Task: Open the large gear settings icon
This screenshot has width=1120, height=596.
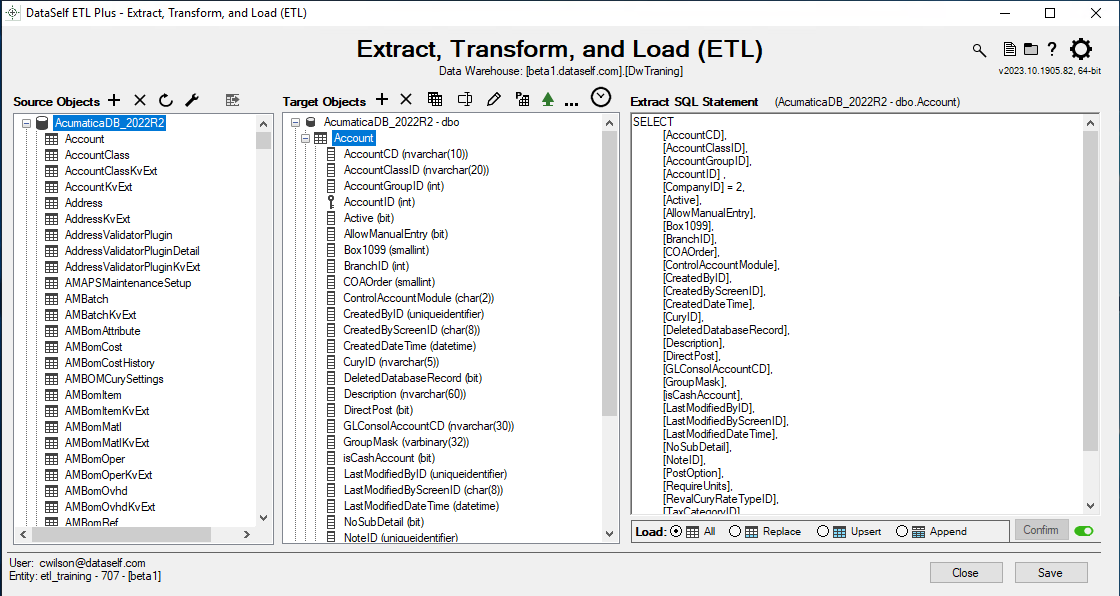Action: (x=1081, y=50)
